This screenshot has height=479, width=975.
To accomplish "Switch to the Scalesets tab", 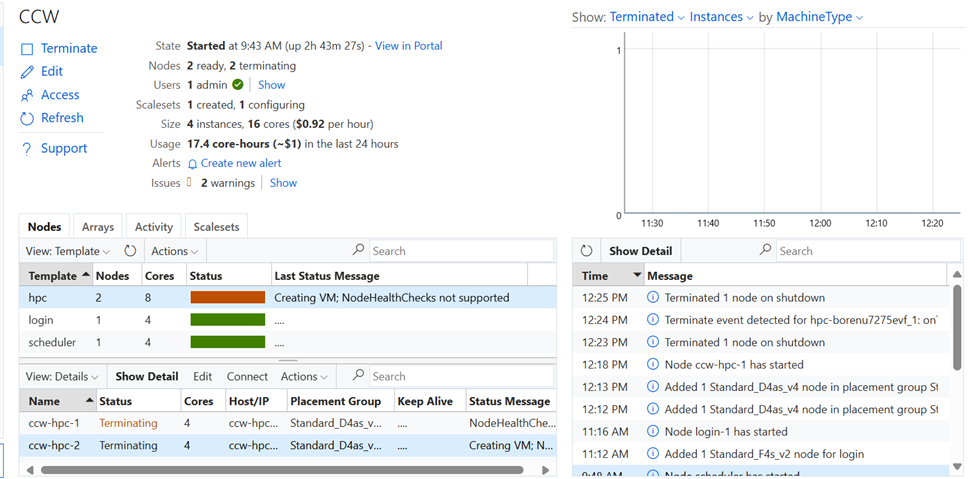I will tap(216, 227).
